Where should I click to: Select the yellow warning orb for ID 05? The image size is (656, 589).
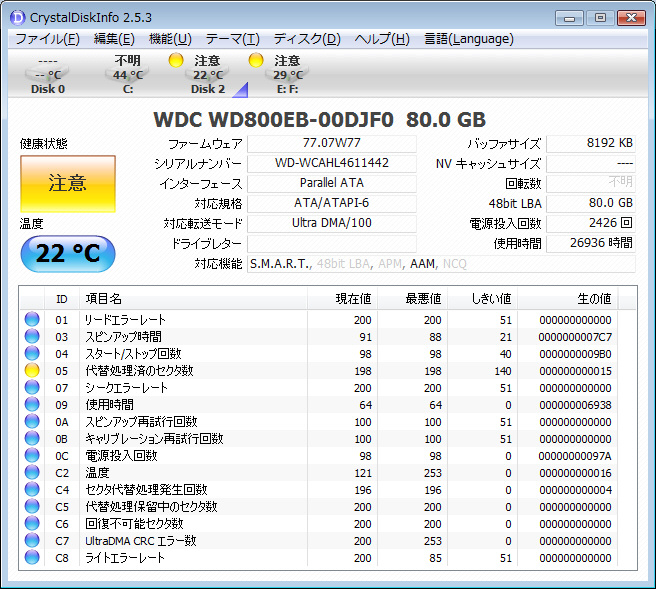pyautogui.click(x=32, y=370)
